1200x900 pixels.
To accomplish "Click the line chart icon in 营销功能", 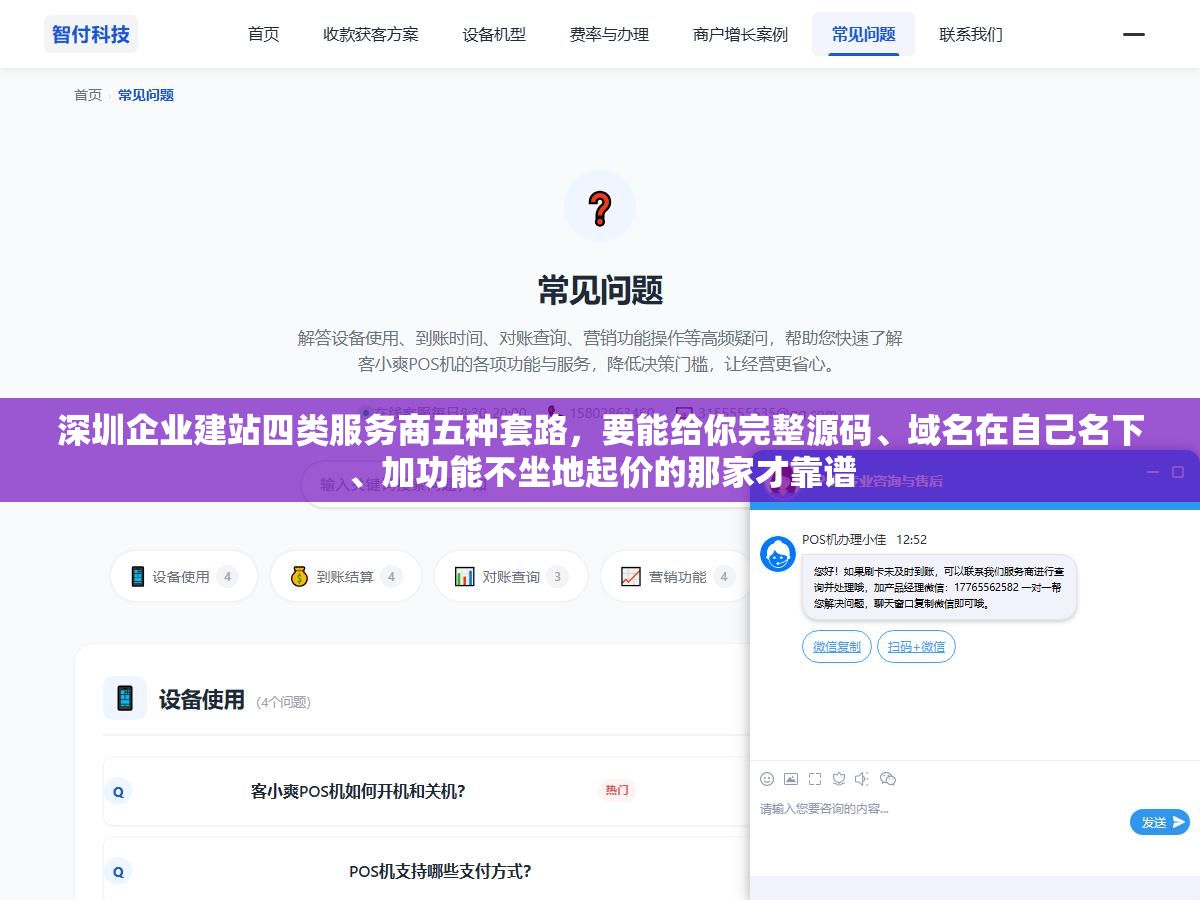I will point(630,576).
